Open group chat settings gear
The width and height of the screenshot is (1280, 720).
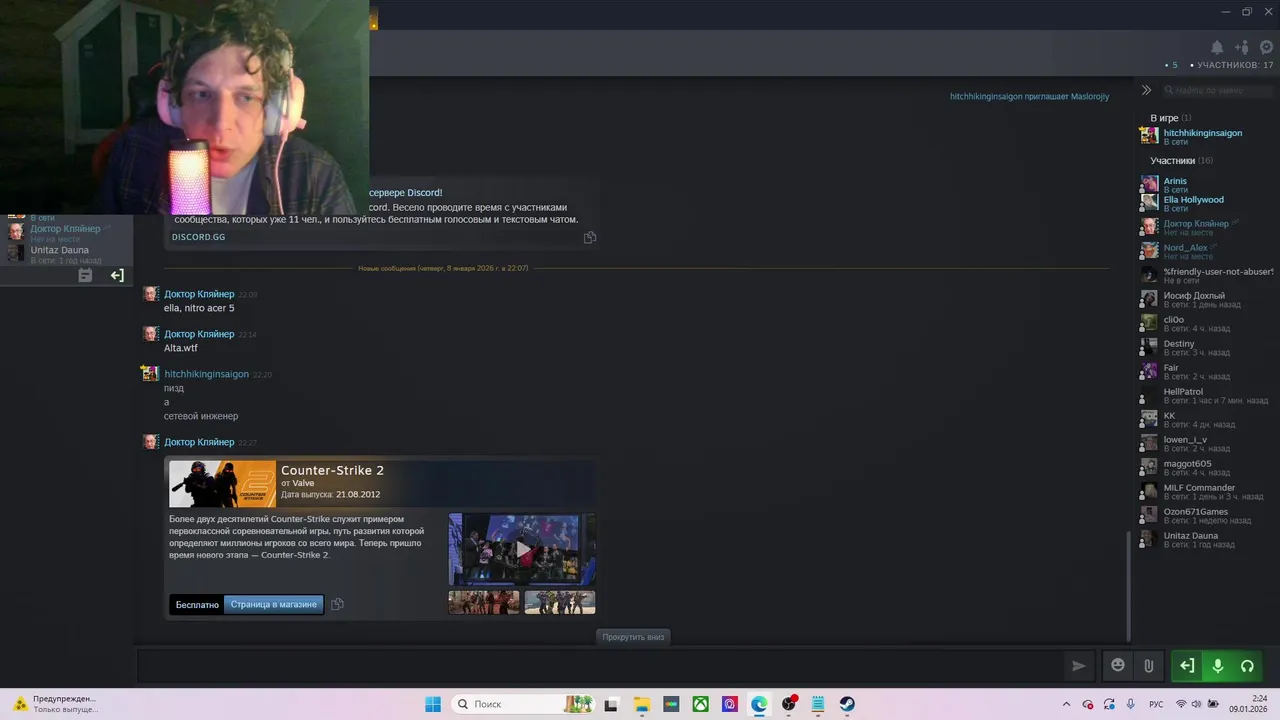click(x=1267, y=47)
